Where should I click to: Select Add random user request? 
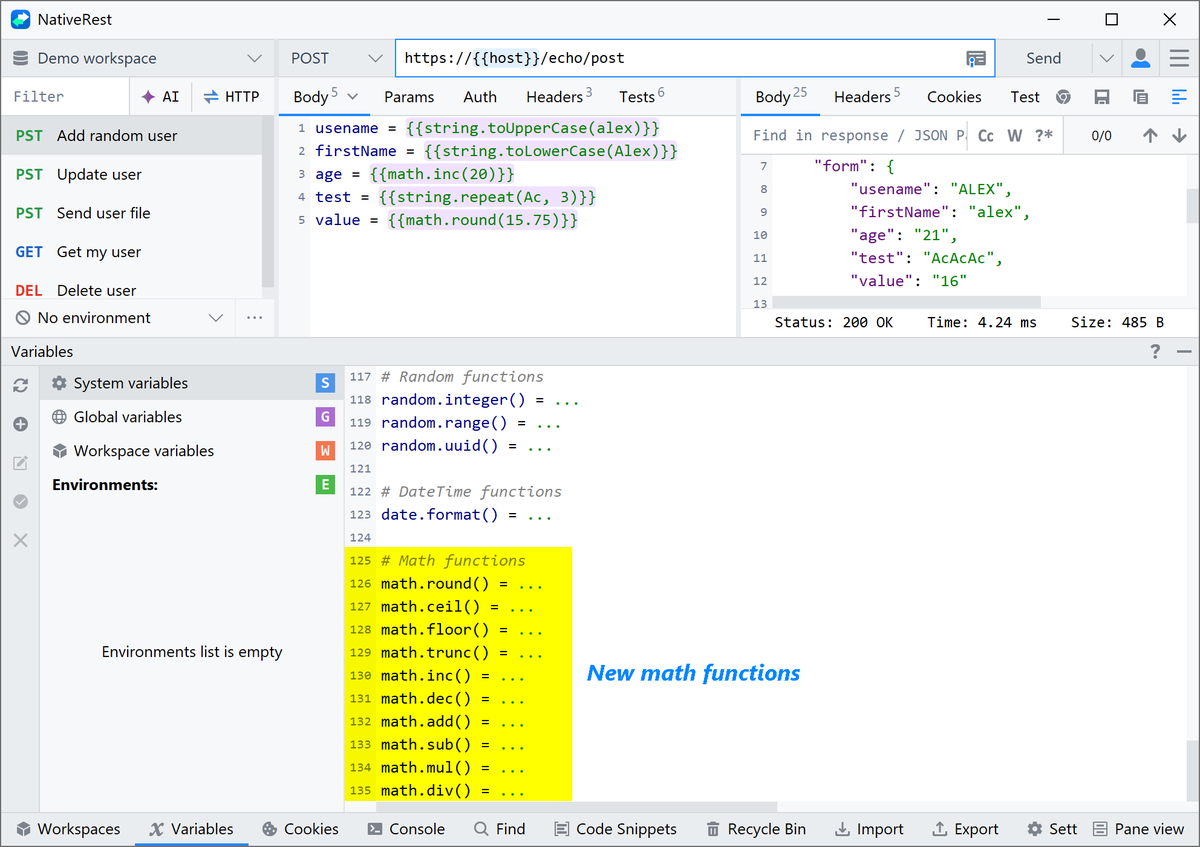pos(132,136)
